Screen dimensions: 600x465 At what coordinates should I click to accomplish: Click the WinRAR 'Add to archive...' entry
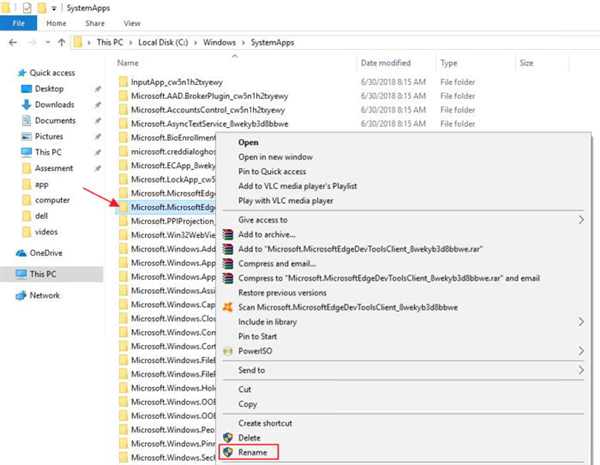[267, 235]
